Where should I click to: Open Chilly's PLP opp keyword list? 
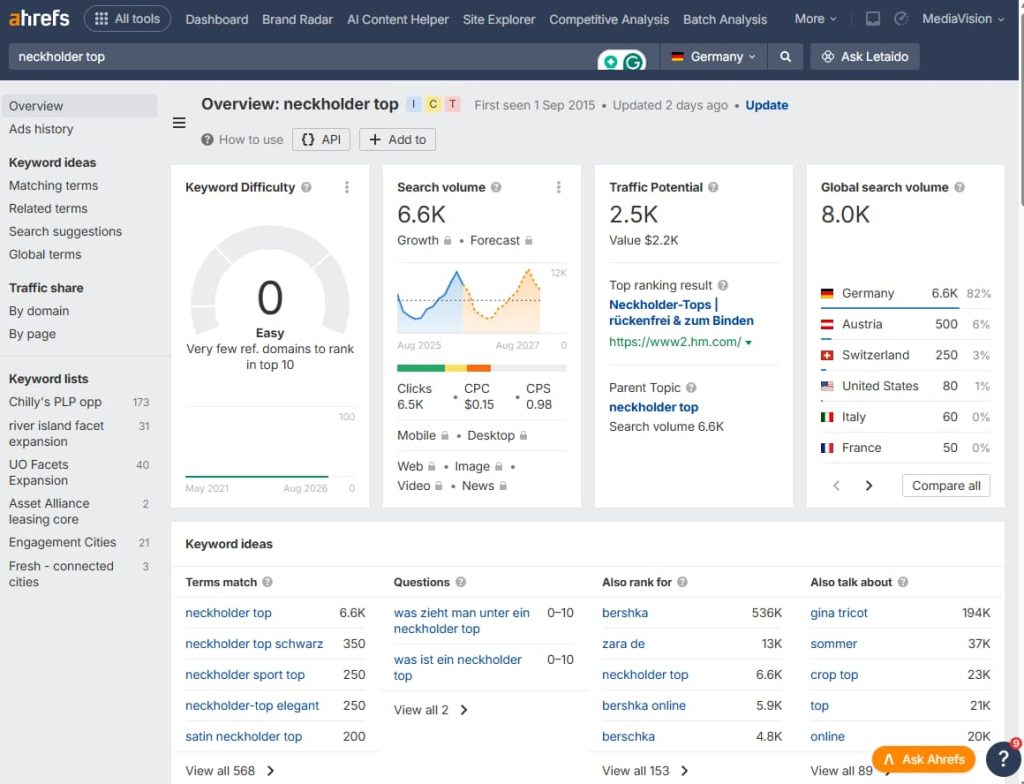tap(55, 402)
